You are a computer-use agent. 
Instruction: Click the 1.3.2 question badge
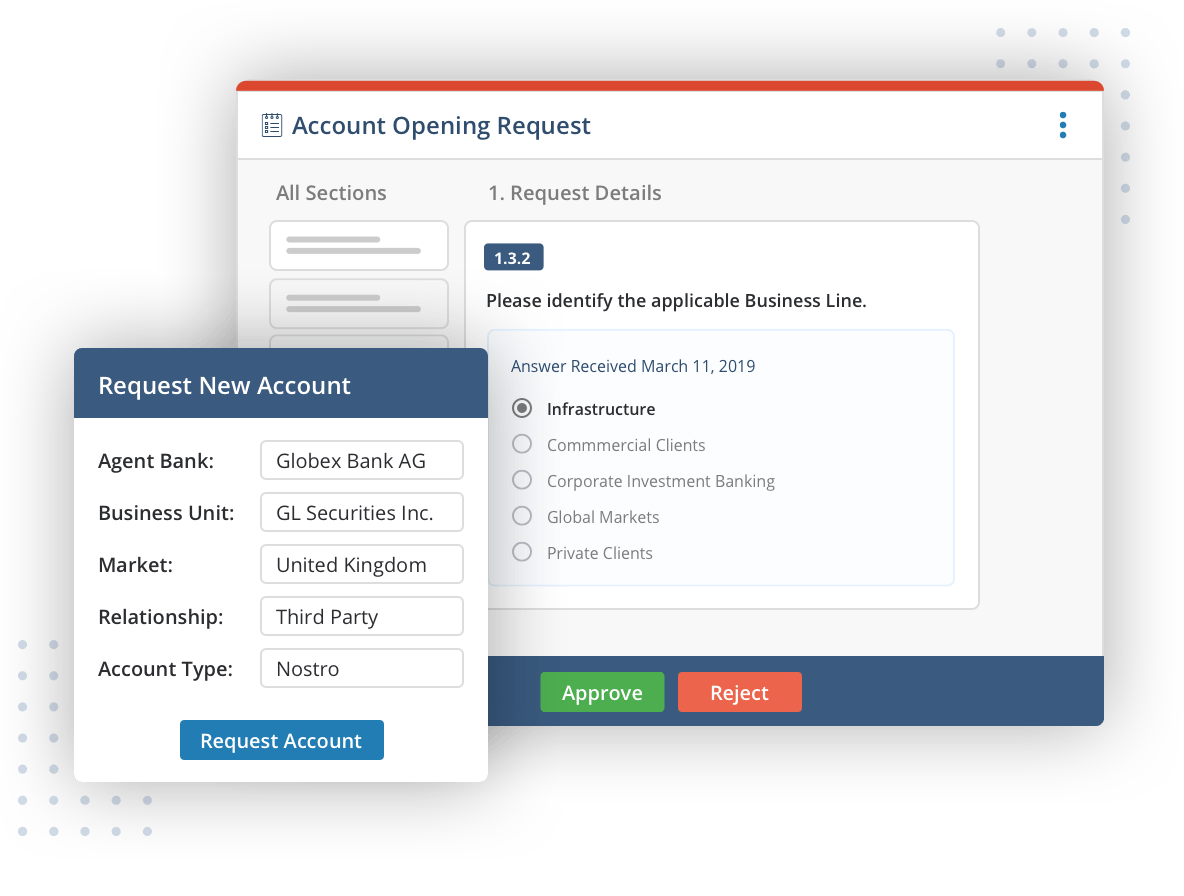point(513,257)
